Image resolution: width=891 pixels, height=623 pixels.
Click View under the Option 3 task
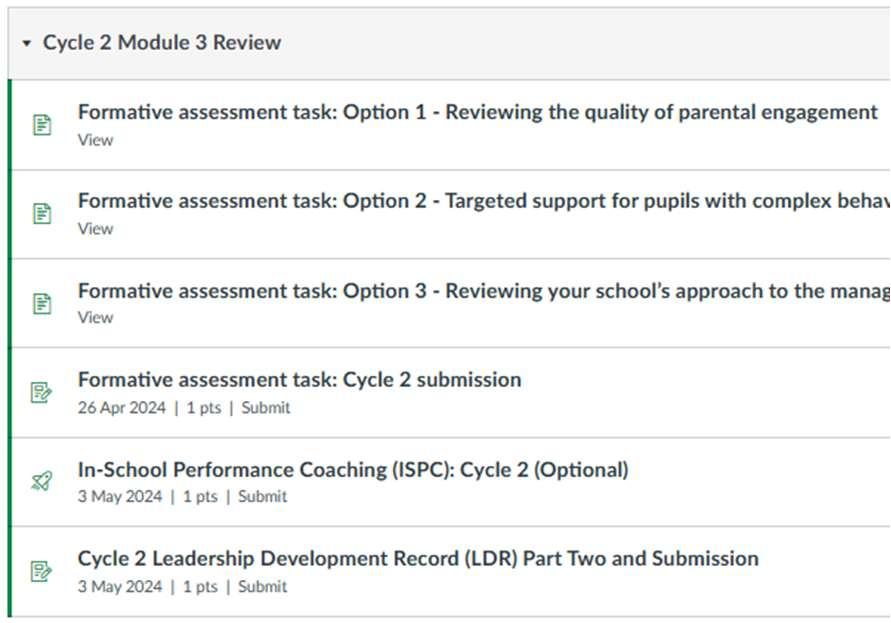tap(95, 318)
